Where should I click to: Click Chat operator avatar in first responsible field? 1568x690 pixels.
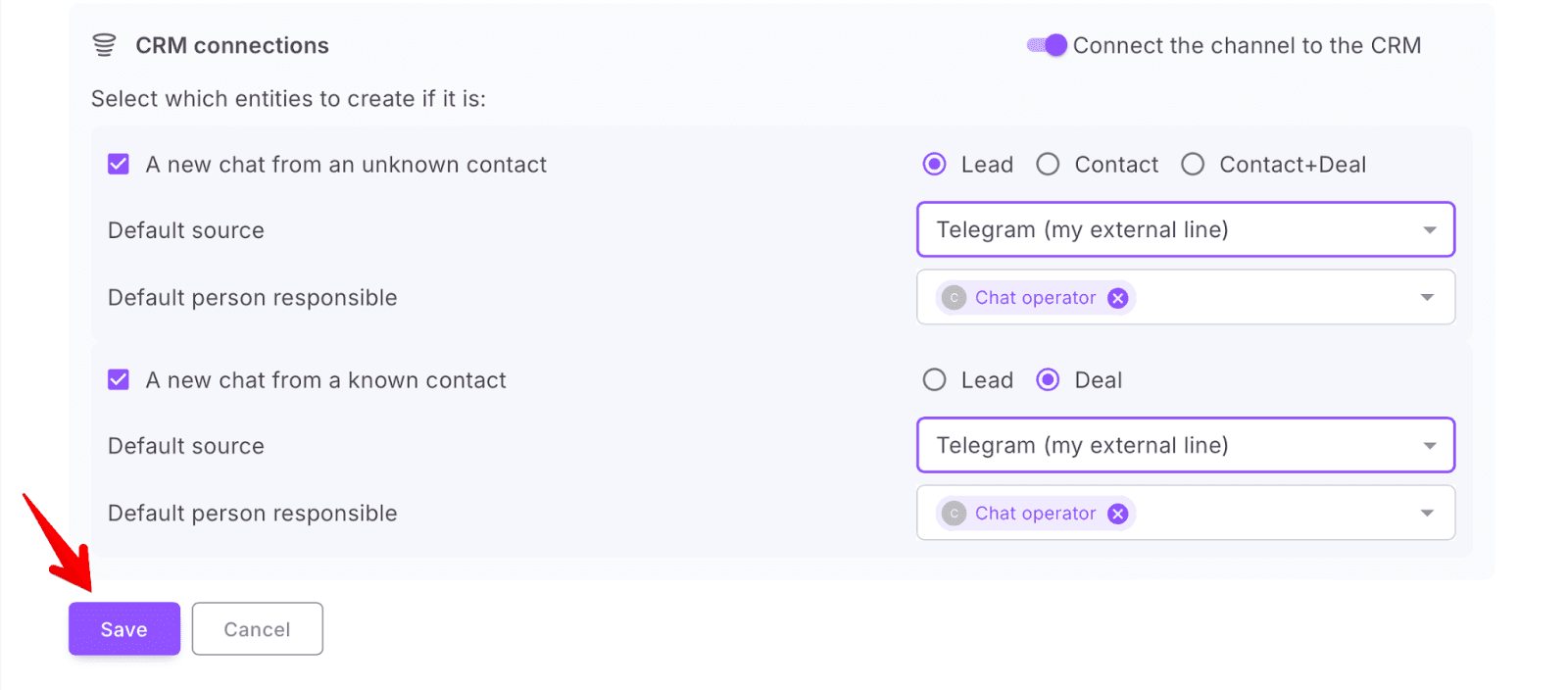point(954,298)
